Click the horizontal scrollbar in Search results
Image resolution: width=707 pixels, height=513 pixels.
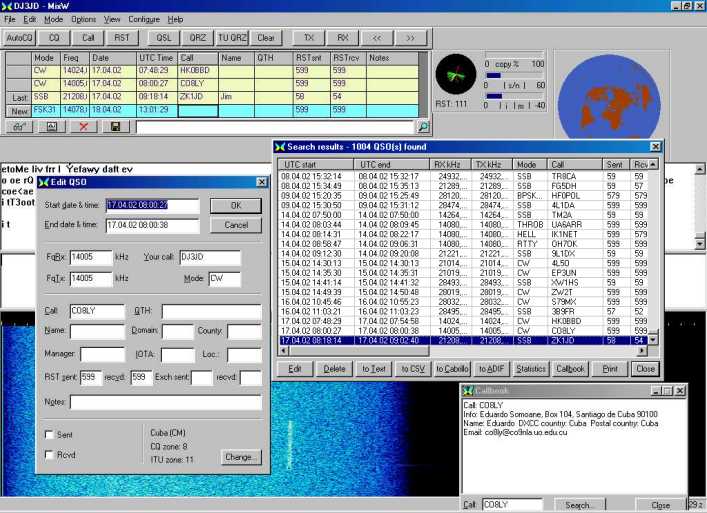point(463,350)
